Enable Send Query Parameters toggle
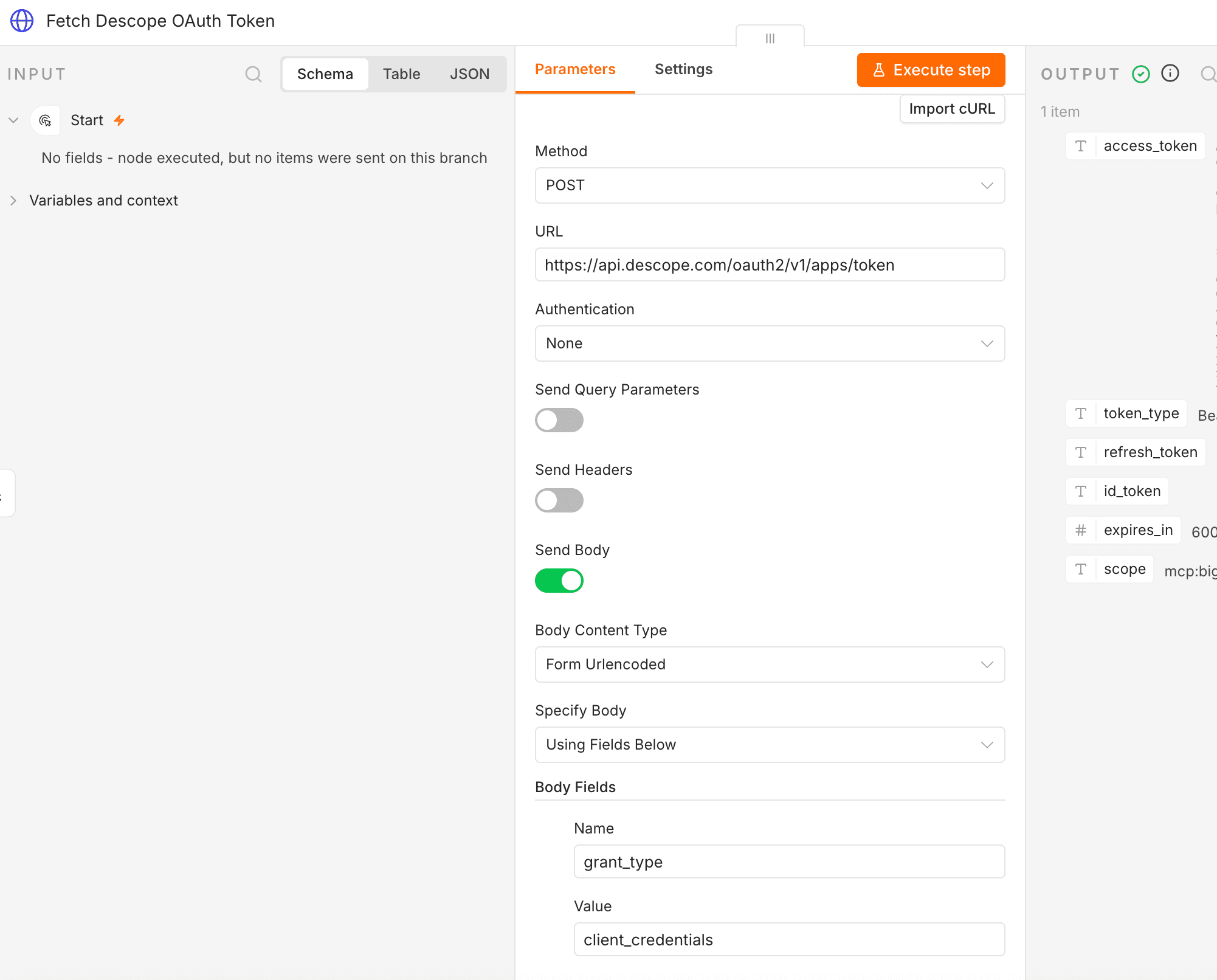1217x980 pixels. 559,420
